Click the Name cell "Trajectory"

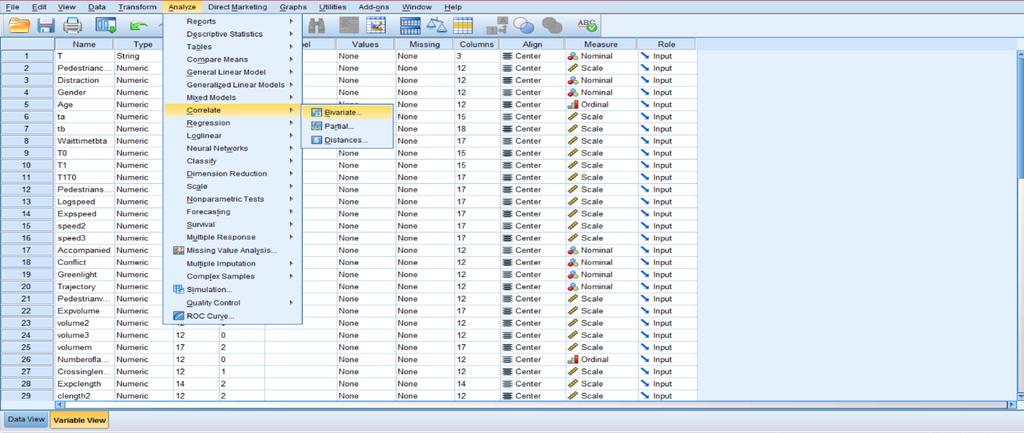(84, 287)
